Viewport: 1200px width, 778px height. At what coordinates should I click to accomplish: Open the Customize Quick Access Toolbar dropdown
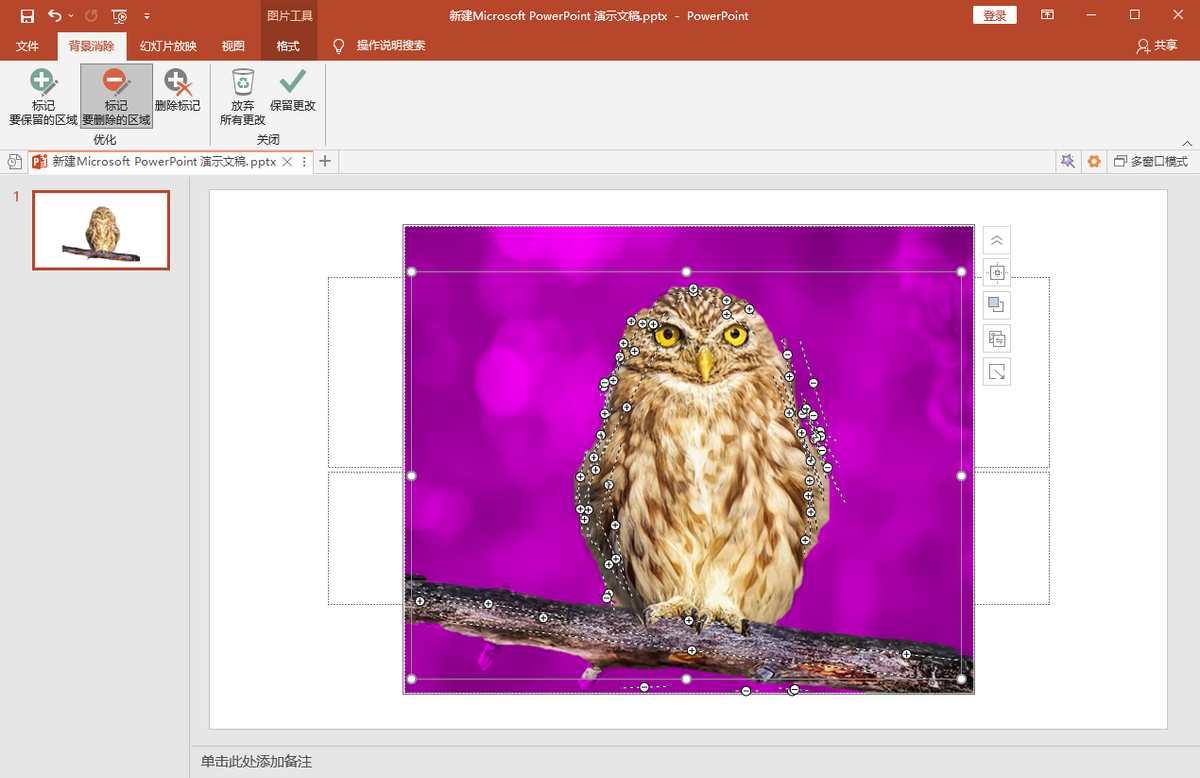(147, 16)
